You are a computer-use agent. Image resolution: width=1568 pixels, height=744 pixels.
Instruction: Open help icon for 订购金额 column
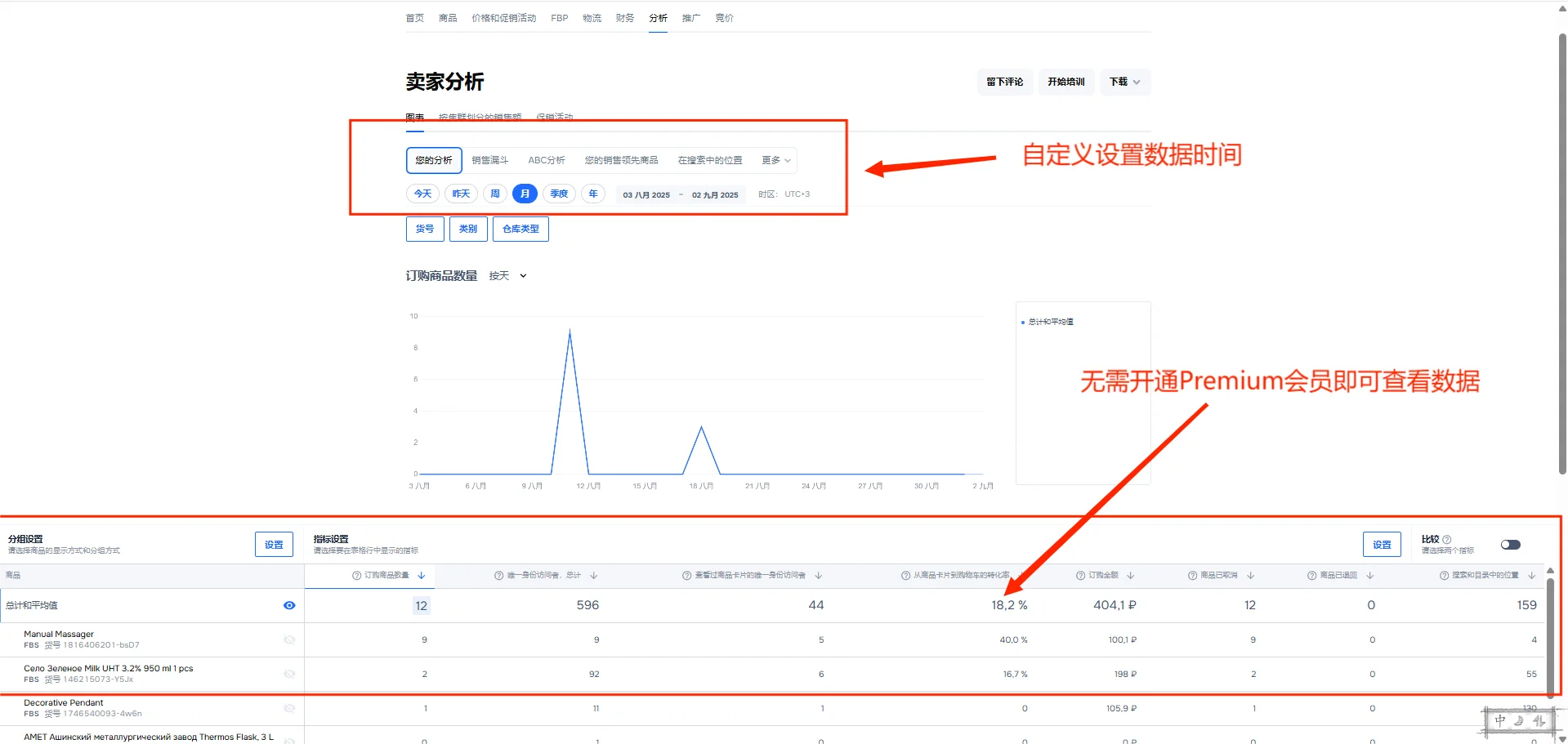[x=1080, y=576]
